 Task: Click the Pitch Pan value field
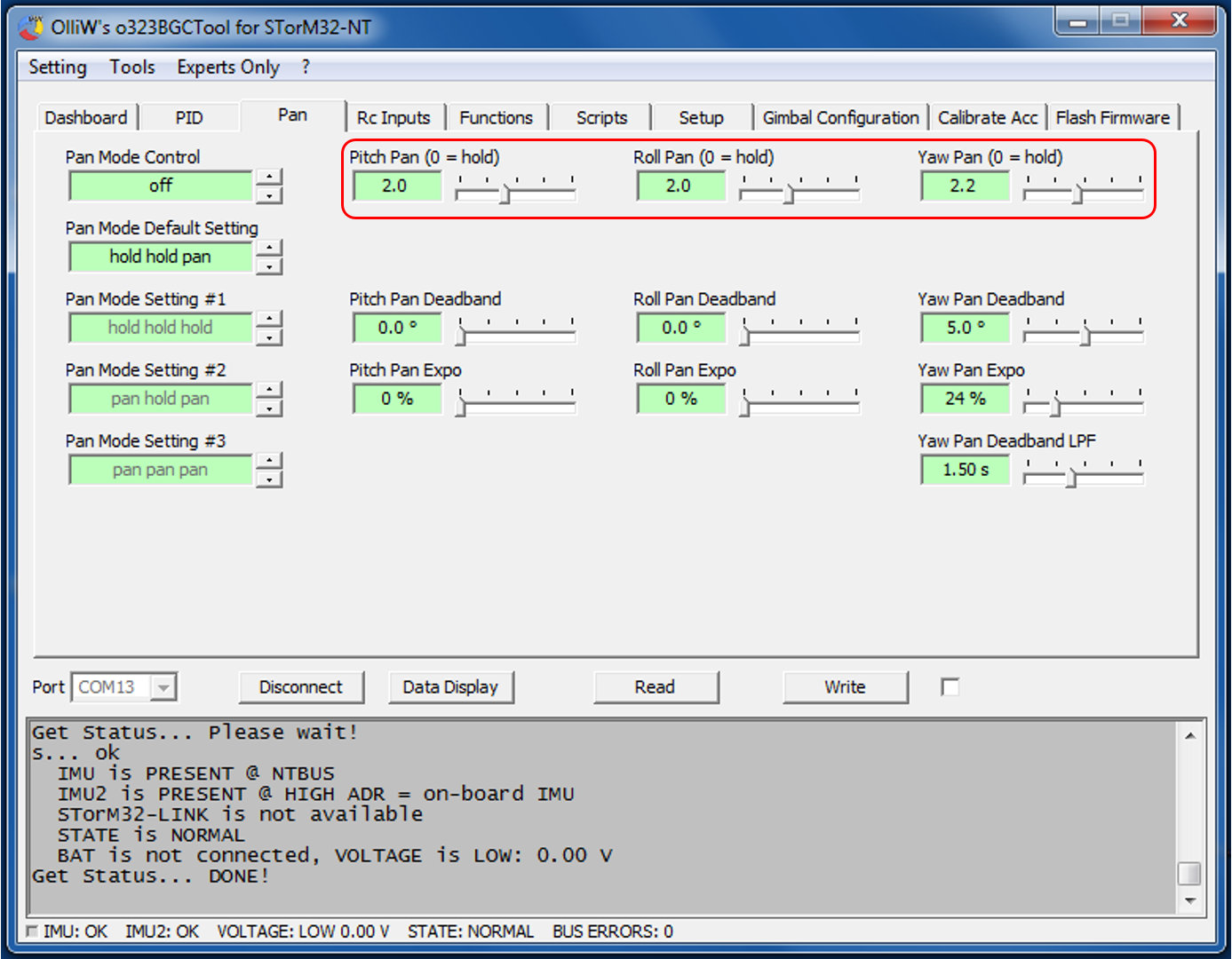click(x=396, y=186)
